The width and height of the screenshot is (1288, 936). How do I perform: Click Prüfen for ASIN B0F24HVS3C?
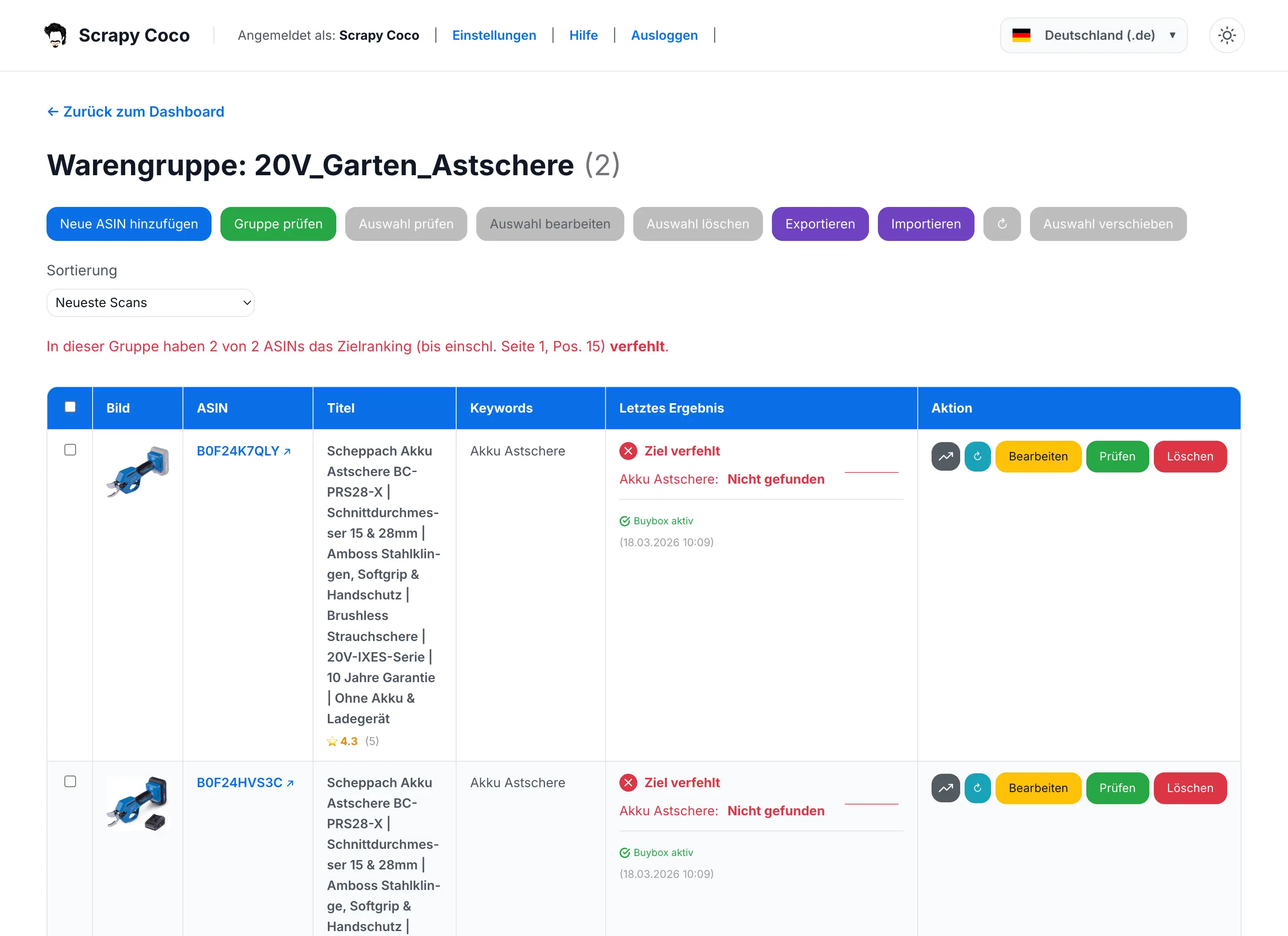pos(1117,788)
